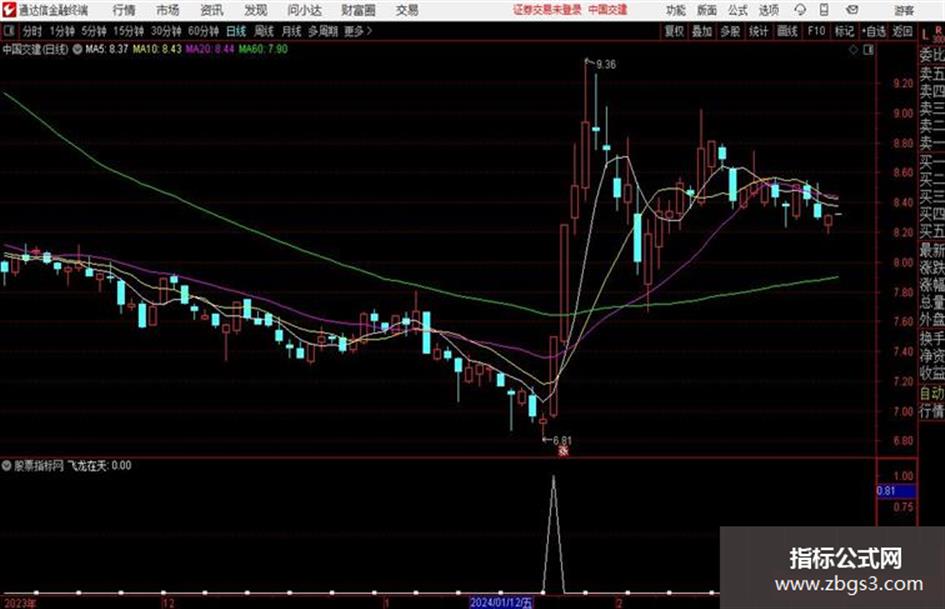Click the MA10: 8.43 indicator label
The width and height of the screenshot is (945, 609).
pyautogui.click(x=157, y=49)
